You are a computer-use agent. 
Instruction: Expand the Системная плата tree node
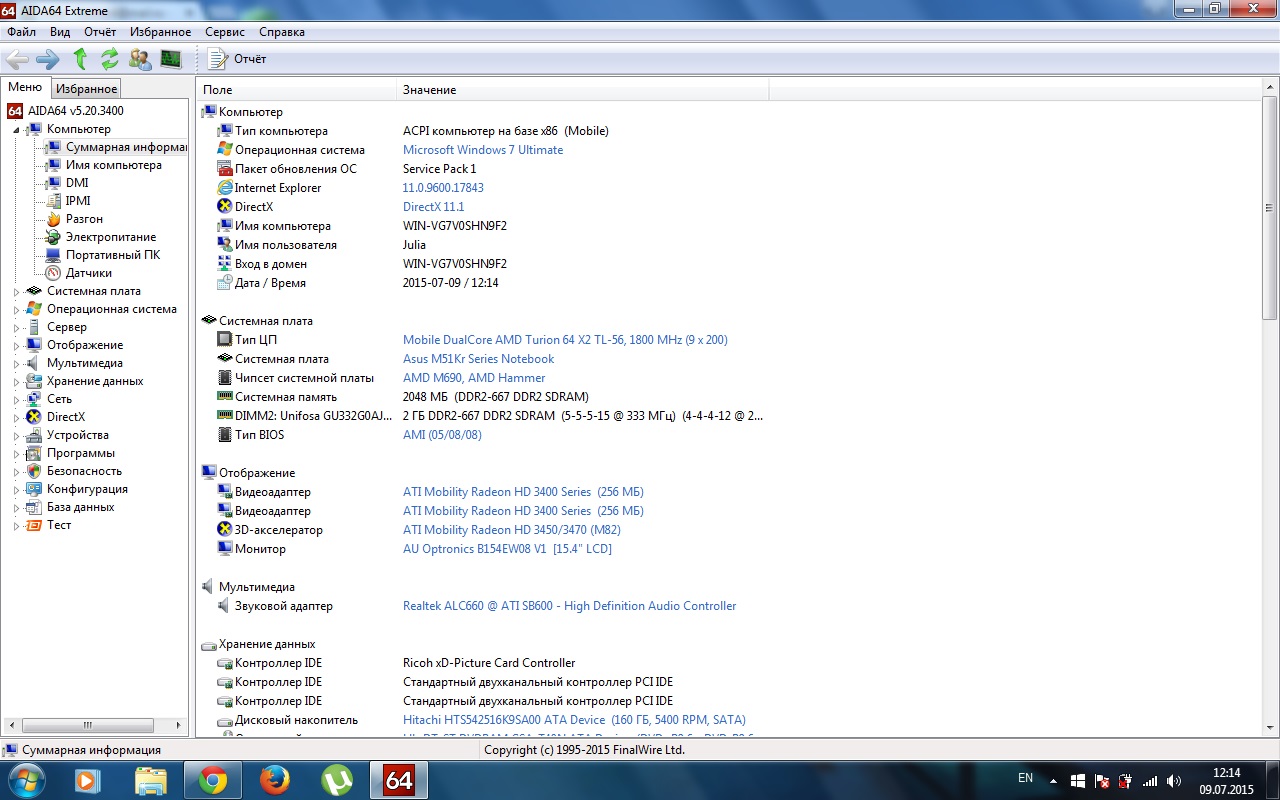(x=16, y=292)
